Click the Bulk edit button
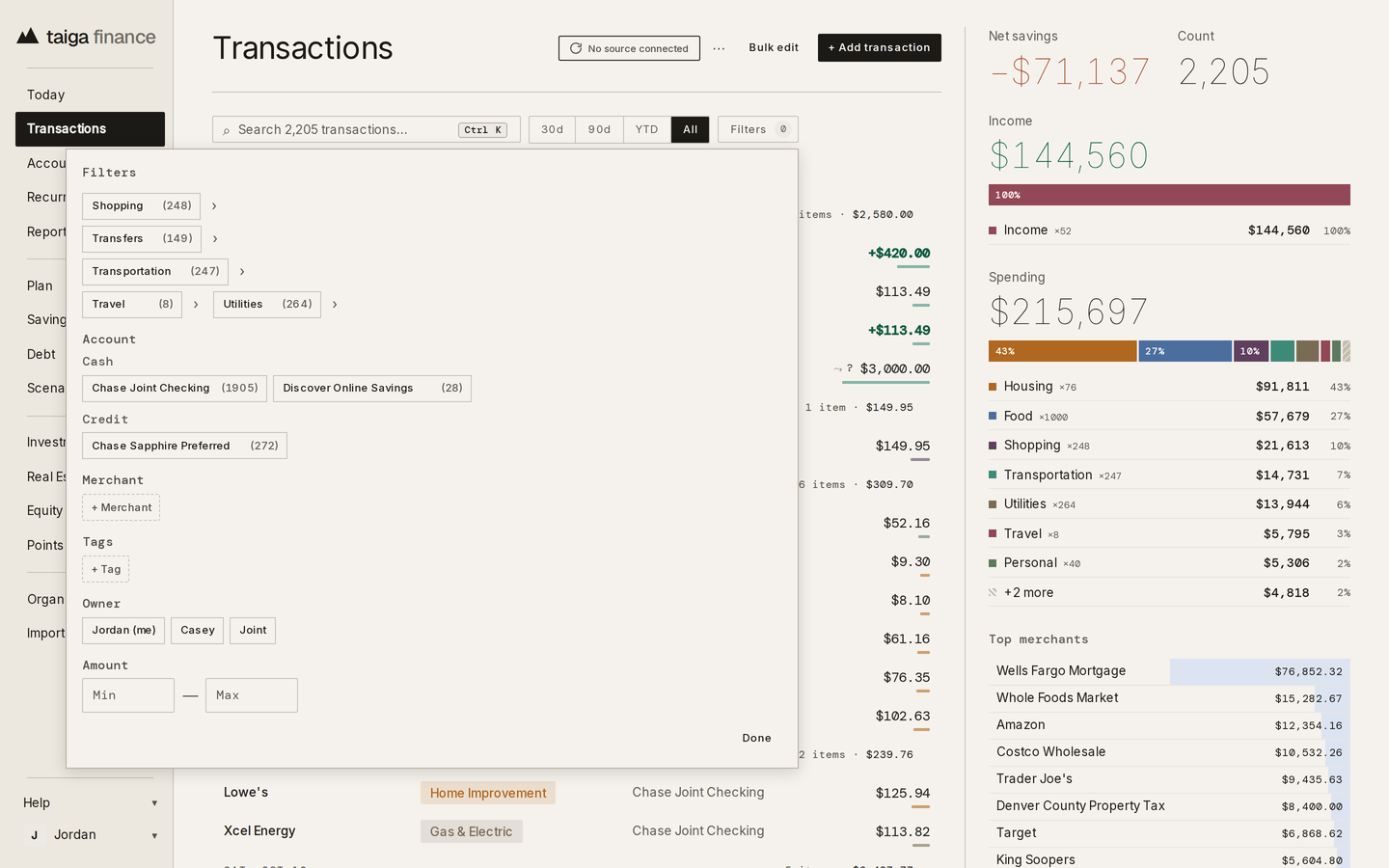This screenshot has width=1389, height=868. (774, 48)
